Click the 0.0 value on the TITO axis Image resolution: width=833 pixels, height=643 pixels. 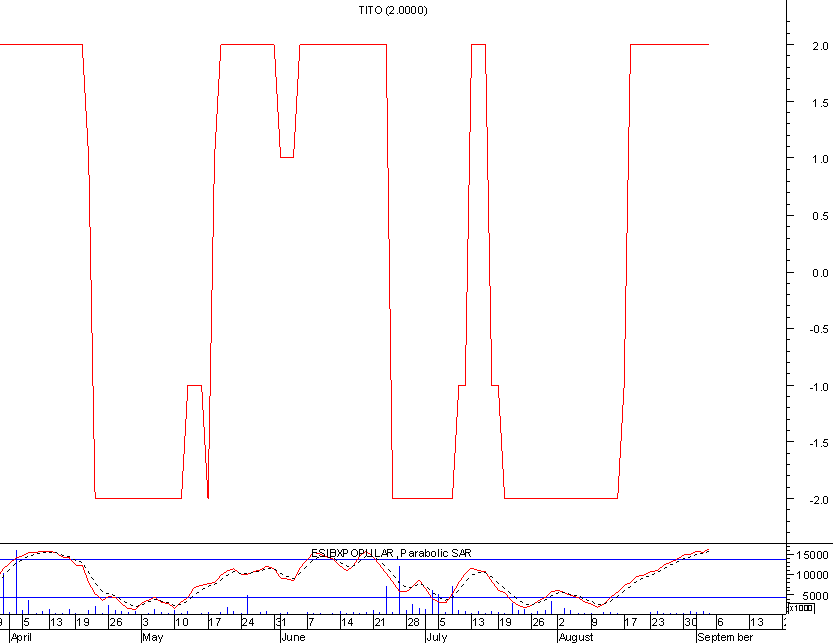(x=820, y=273)
